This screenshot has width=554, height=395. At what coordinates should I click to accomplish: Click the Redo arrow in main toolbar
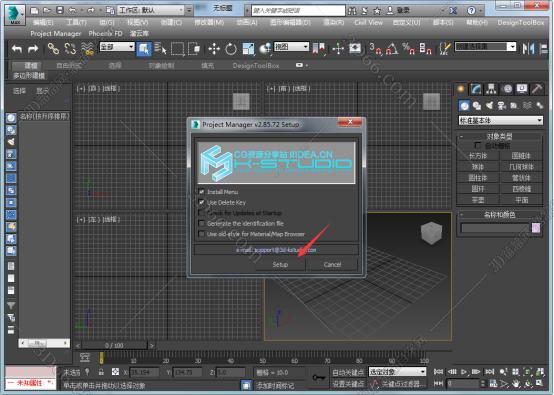(x=33, y=48)
